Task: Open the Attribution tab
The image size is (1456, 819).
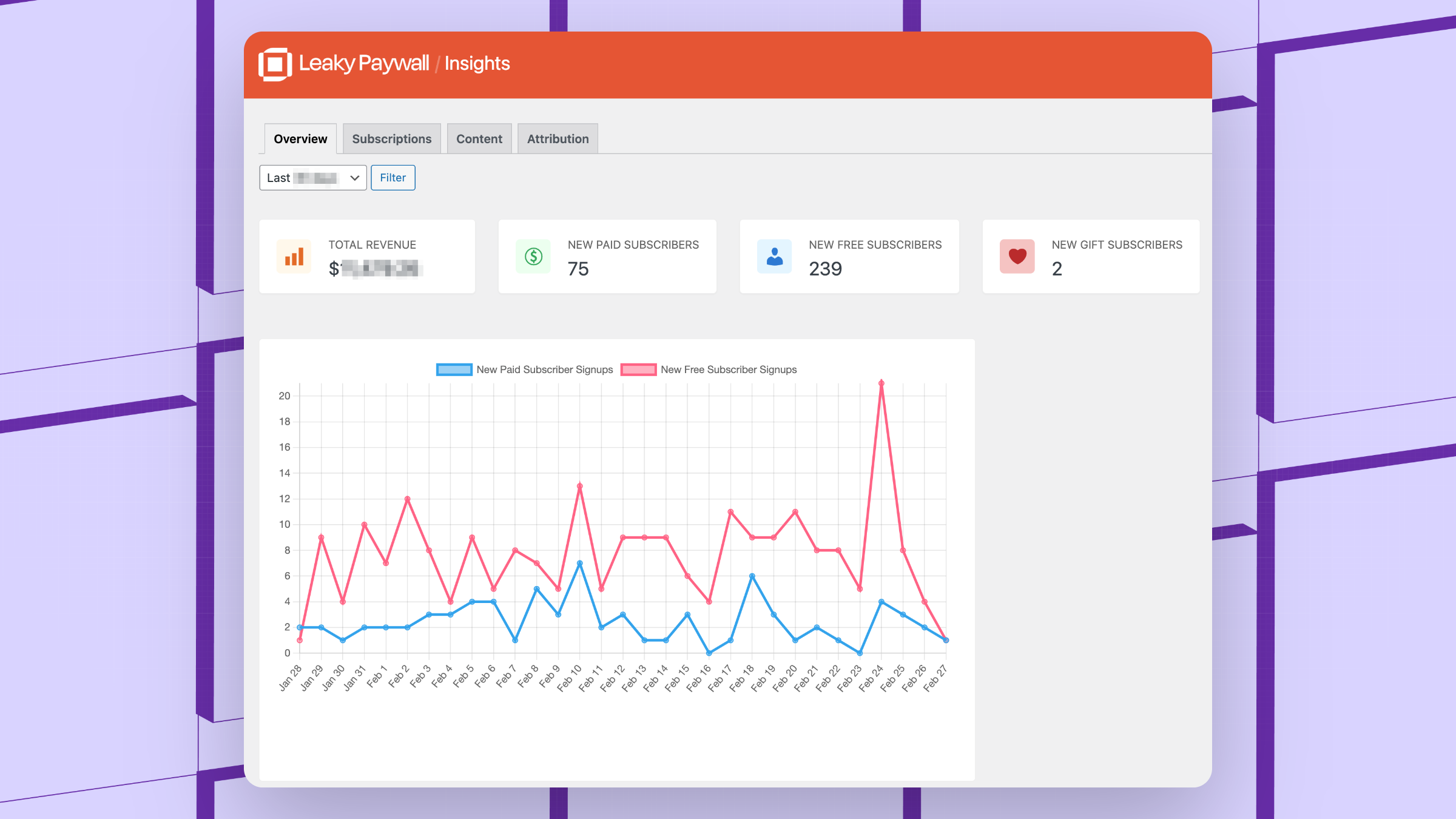Action: (x=558, y=139)
